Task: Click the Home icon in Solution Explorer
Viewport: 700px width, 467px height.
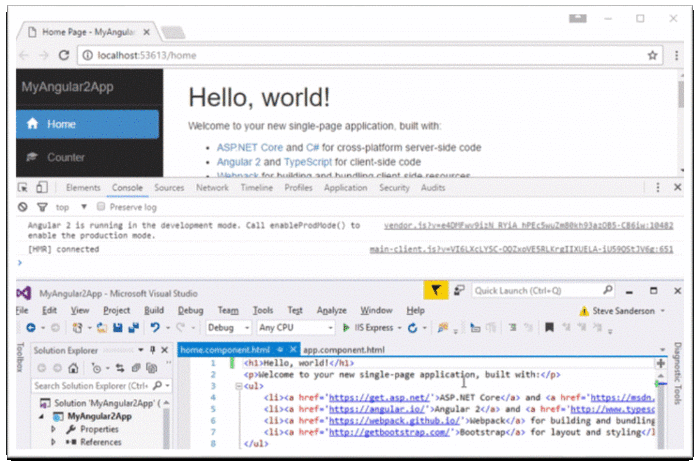Action: coord(73,368)
